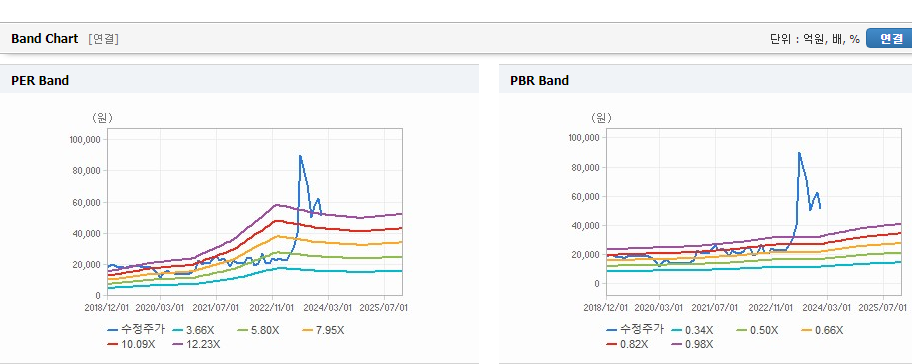Toggle 12.23X legend in PER Band
Screen dimensions: 912x364
pyautogui.click(x=197, y=344)
